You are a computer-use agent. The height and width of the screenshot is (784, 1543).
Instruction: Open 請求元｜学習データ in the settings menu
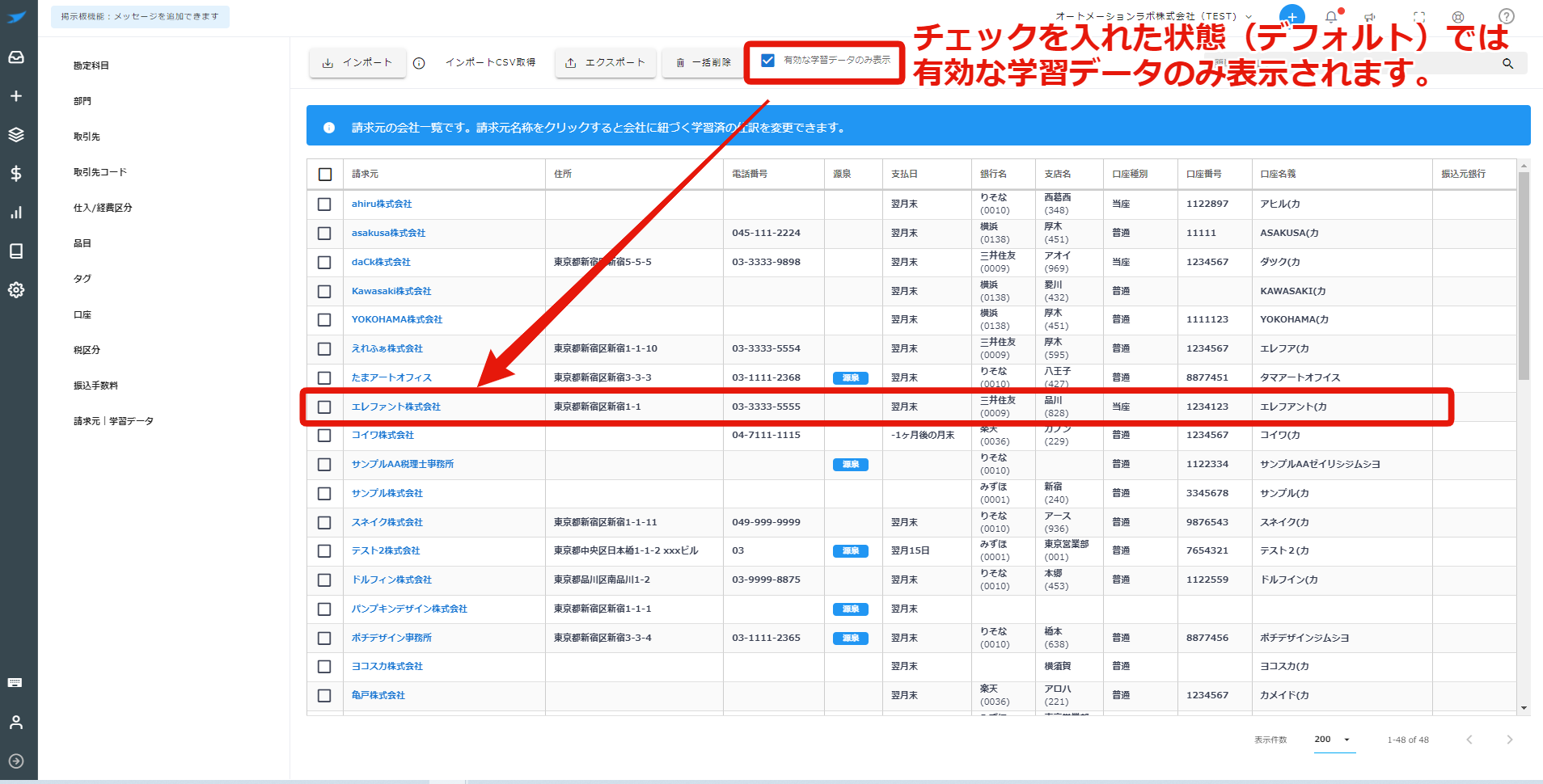pos(113,421)
